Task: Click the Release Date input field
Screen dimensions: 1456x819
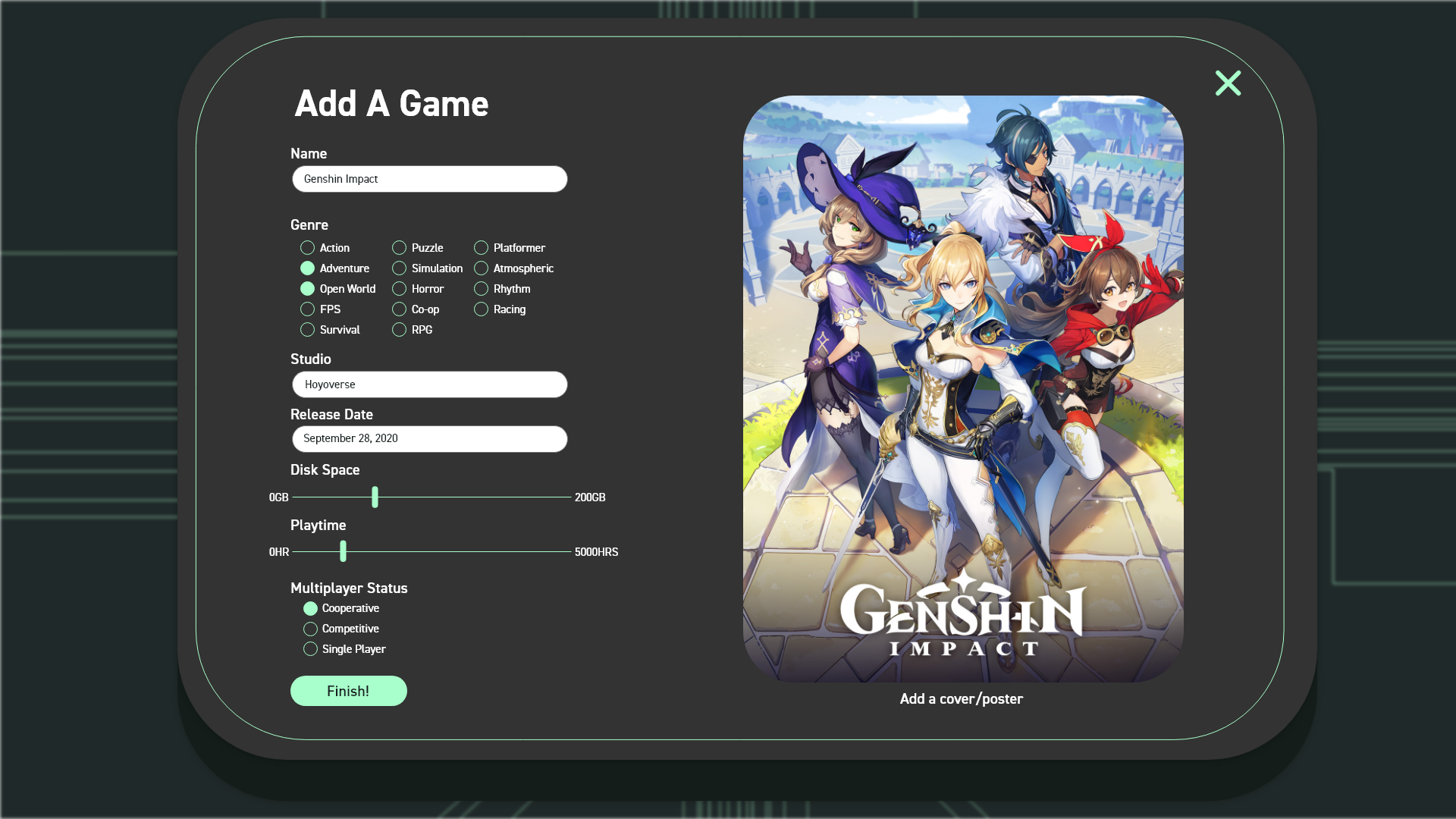Action: click(x=430, y=439)
